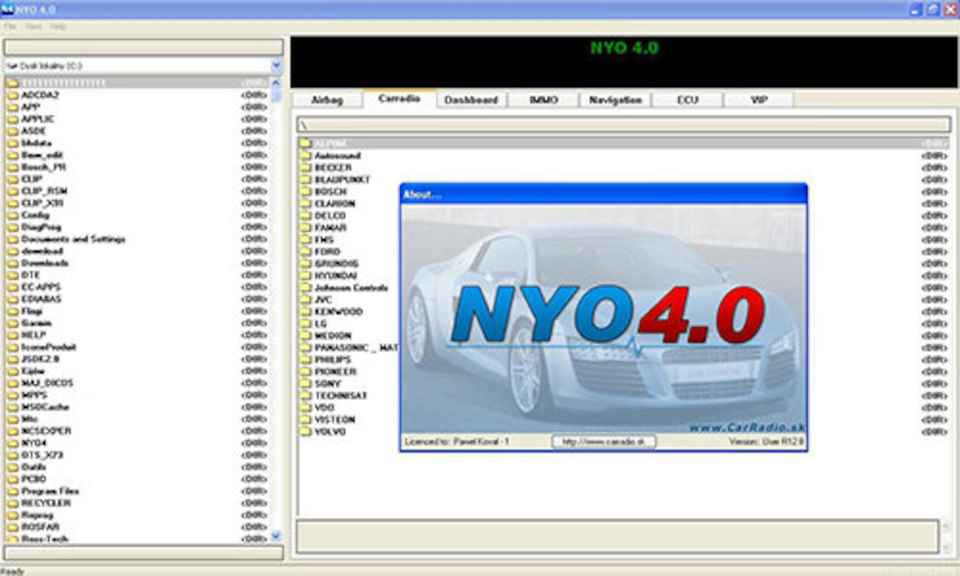This screenshot has width=960, height=576.
Task: Select the Carradio tab
Action: [399, 99]
